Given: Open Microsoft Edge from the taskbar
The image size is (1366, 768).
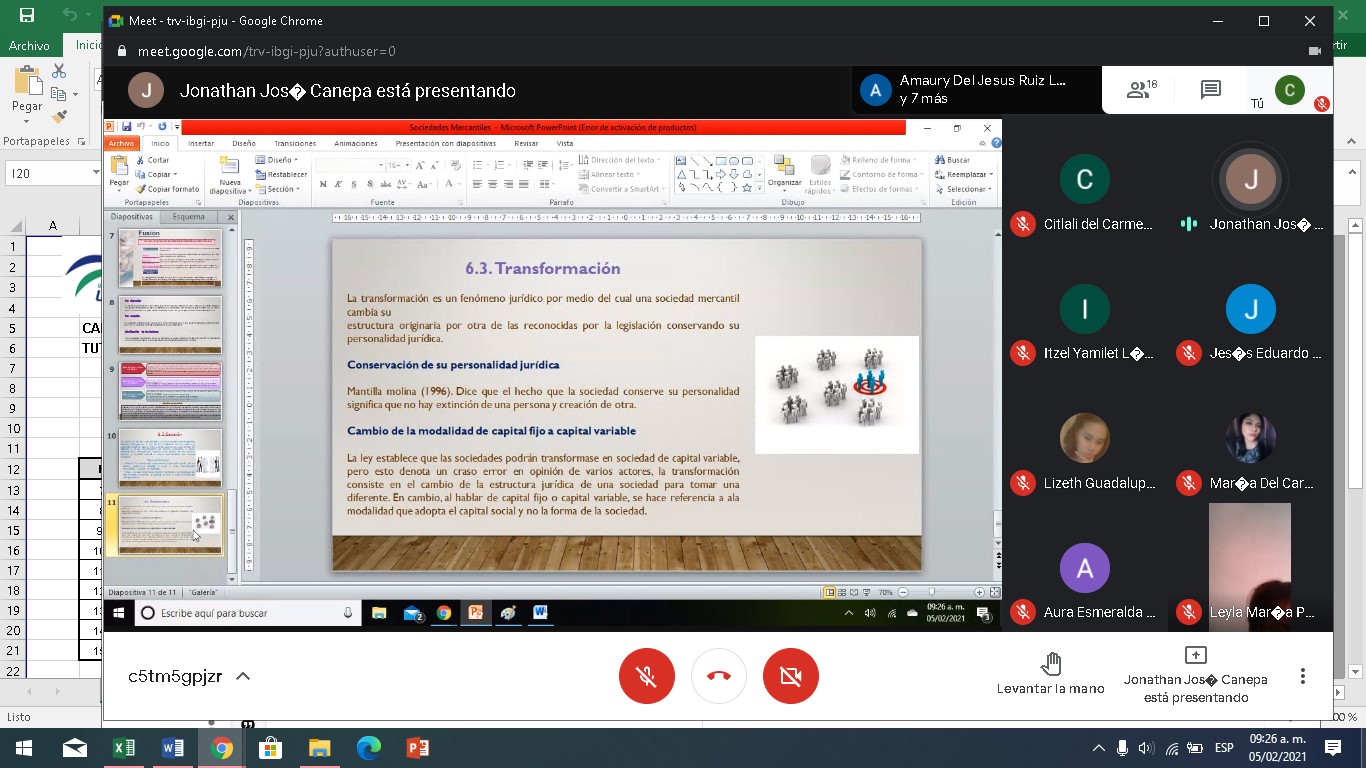Looking at the screenshot, I should tap(368, 748).
